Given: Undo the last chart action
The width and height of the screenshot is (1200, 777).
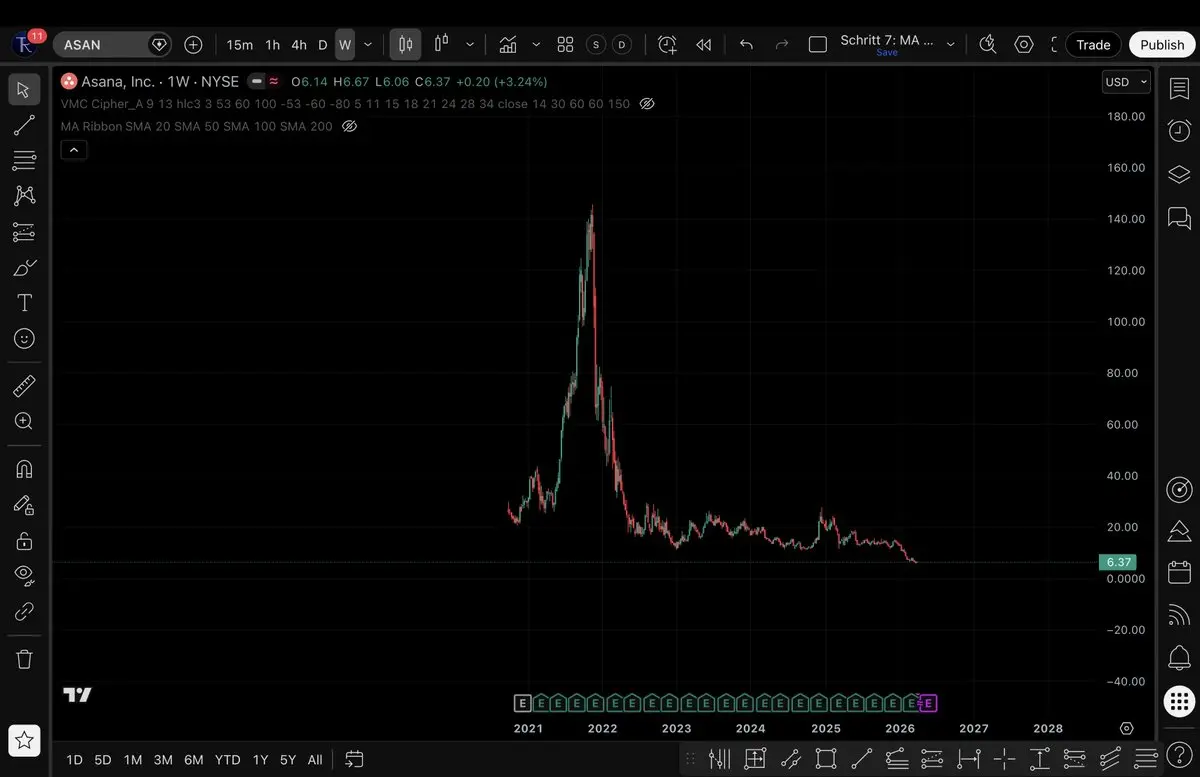Looking at the screenshot, I should pos(746,45).
